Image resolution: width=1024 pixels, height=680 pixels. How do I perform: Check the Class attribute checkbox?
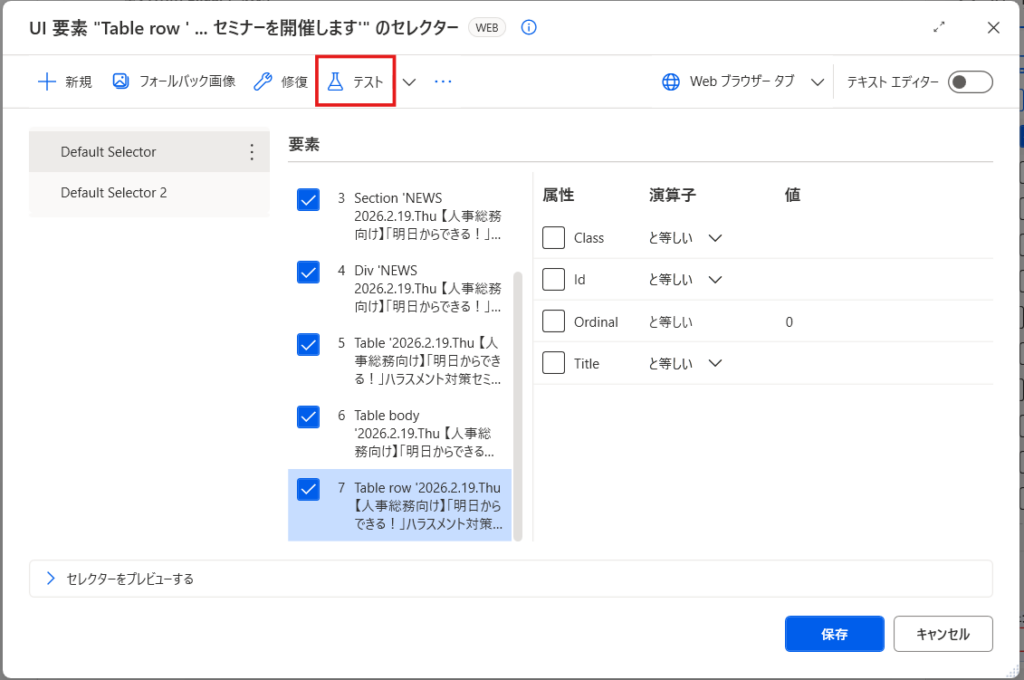[554, 238]
